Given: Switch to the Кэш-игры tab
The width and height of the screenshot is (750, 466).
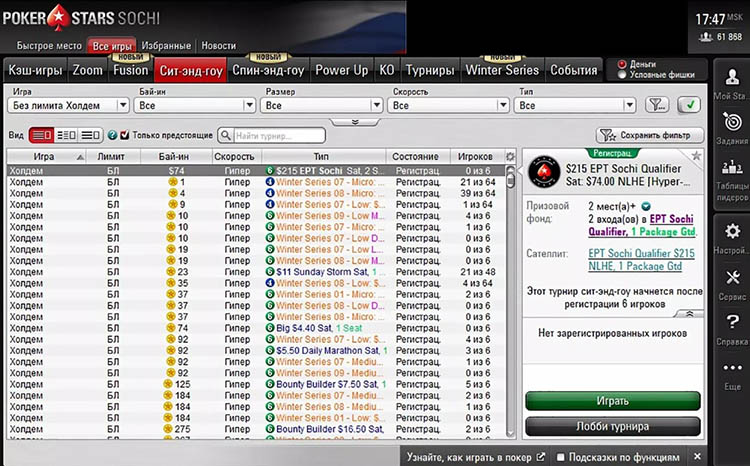Looking at the screenshot, I should pyautogui.click(x=35, y=70).
